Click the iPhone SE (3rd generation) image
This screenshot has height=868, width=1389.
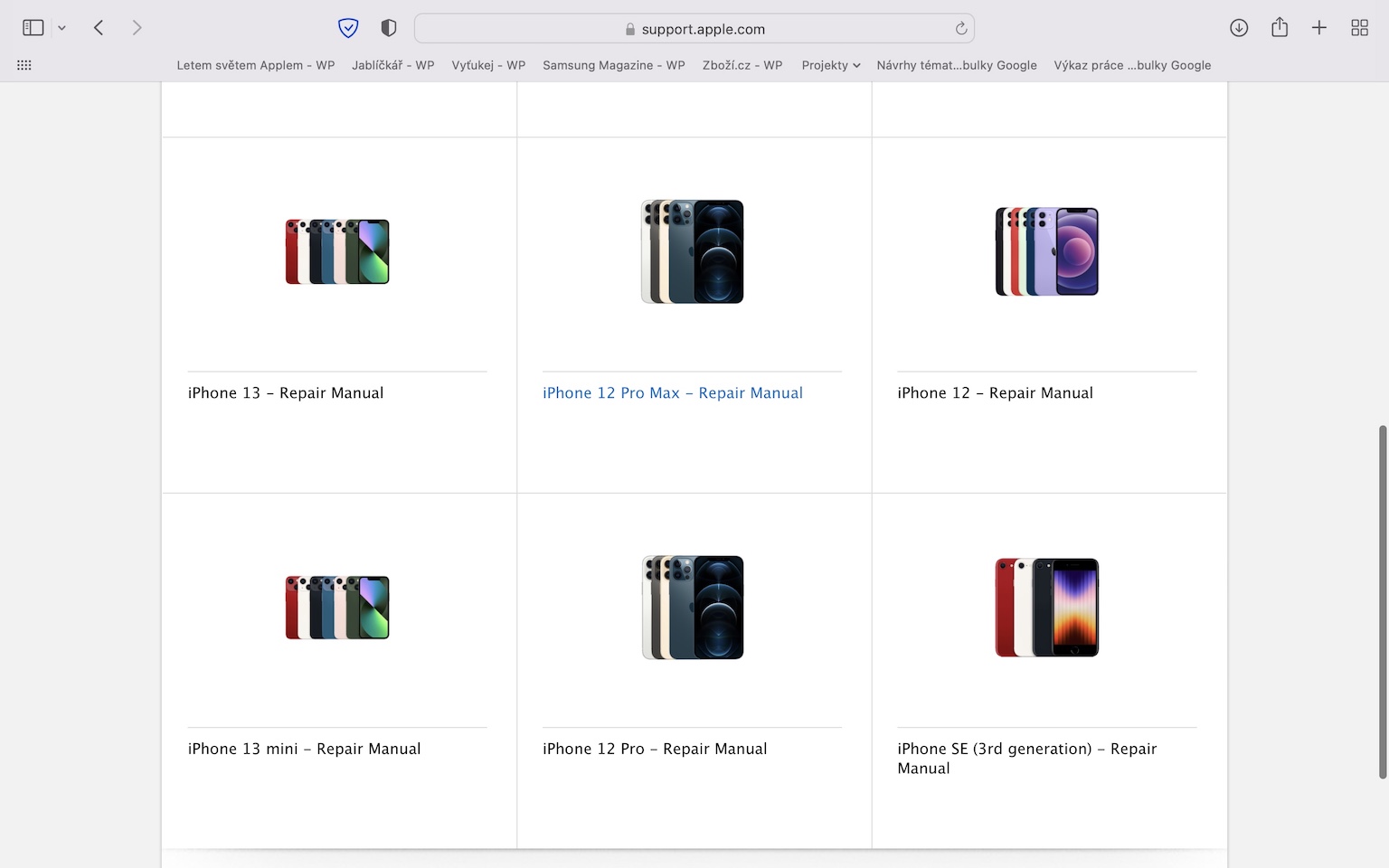[x=1047, y=608]
